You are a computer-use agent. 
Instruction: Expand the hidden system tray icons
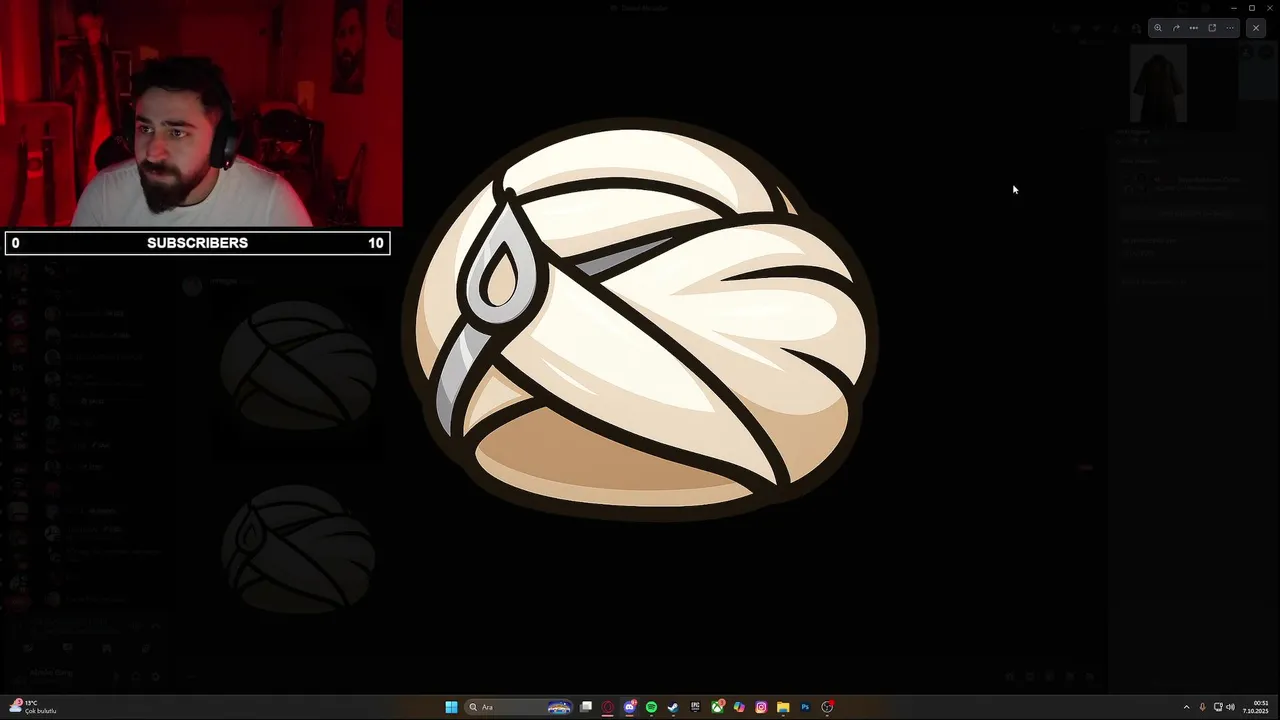click(1186, 707)
